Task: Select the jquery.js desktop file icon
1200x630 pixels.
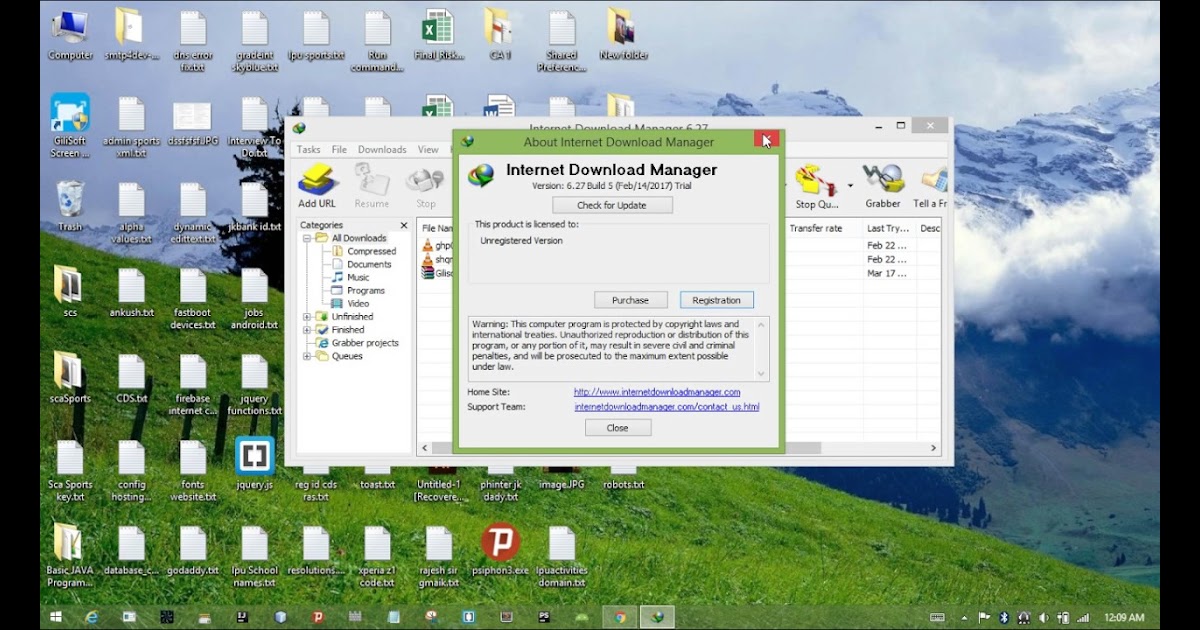Action: coord(254,463)
